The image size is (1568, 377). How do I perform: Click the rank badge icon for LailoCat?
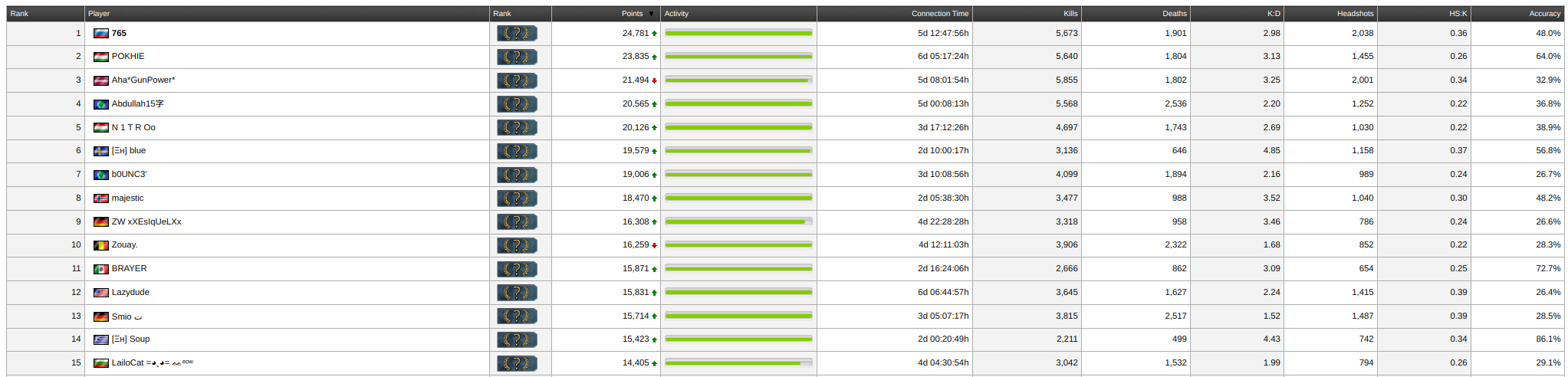pos(517,363)
